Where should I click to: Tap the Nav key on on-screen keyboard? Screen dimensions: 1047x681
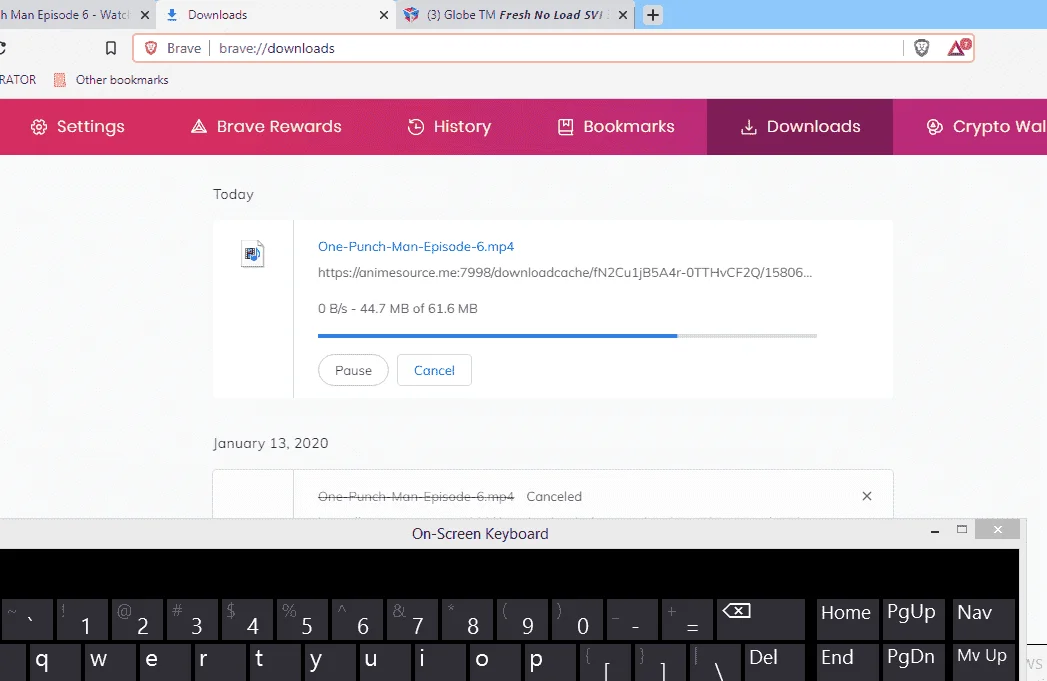[982, 620]
